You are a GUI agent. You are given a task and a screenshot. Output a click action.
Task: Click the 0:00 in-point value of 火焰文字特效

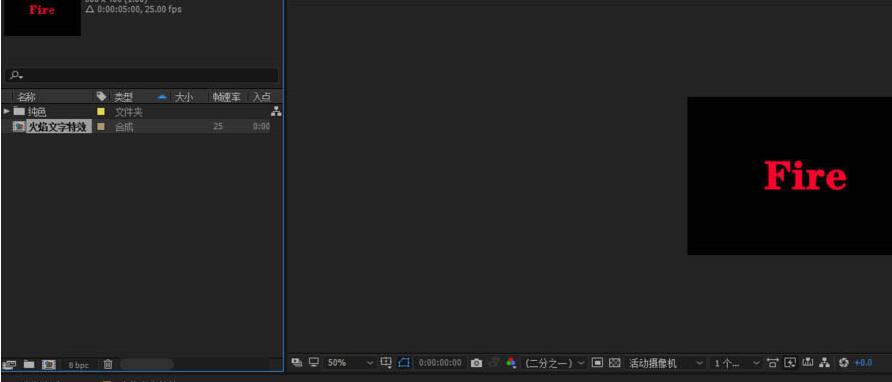pyautogui.click(x=261, y=126)
